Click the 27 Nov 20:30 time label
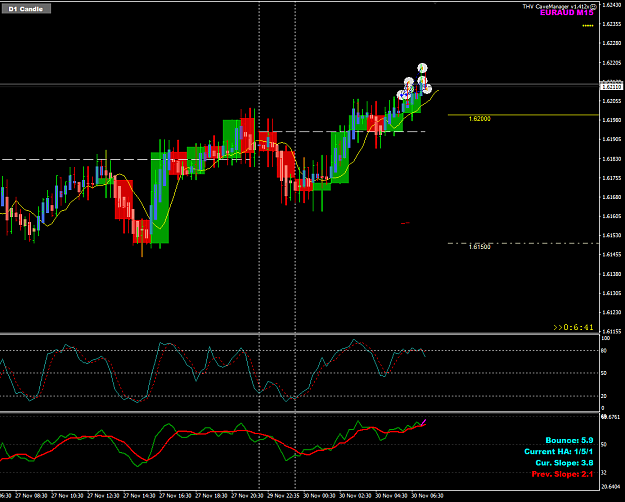Image resolution: width=625 pixels, height=502 pixels. [x=247, y=496]
